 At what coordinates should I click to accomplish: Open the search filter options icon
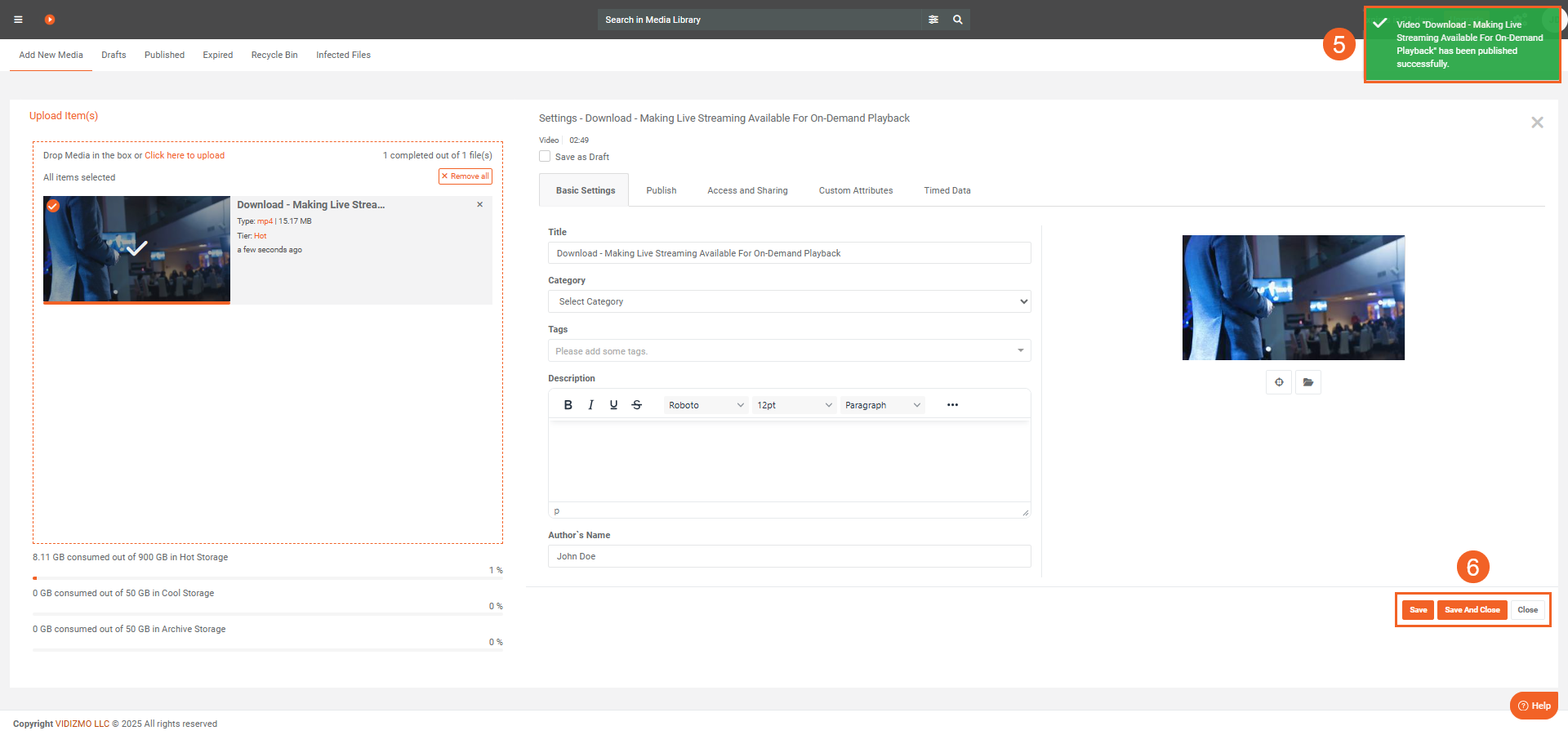click(x=933, y=20)
